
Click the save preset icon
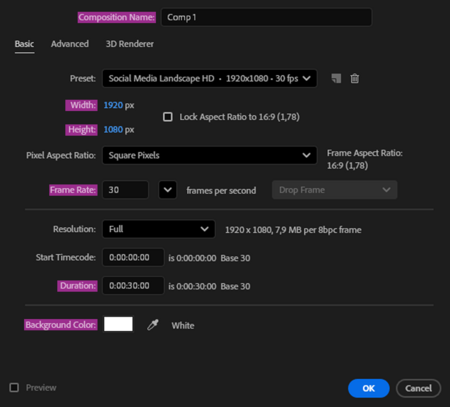(336, 78)
